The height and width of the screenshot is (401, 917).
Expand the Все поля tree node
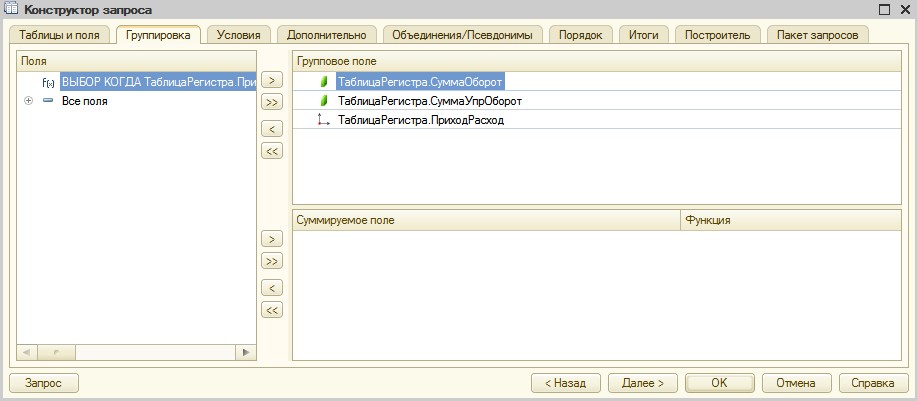28,101
